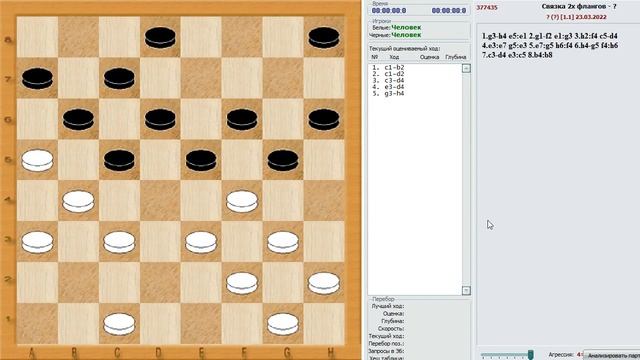Select move 1. c1-b2 in list
This screenshot has height=360, width=640.
point(388,67)
